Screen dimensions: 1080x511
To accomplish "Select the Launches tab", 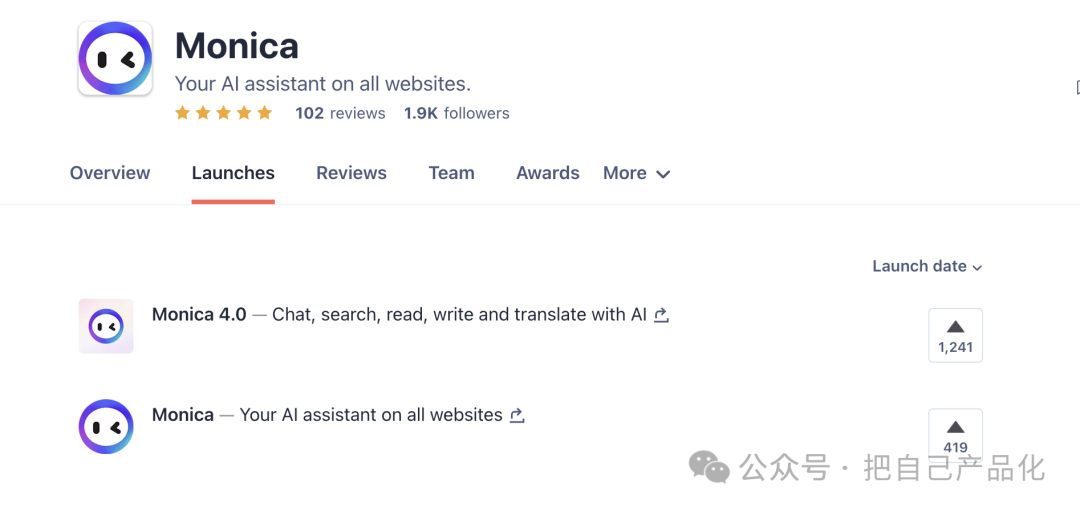I will pos(233,173).
